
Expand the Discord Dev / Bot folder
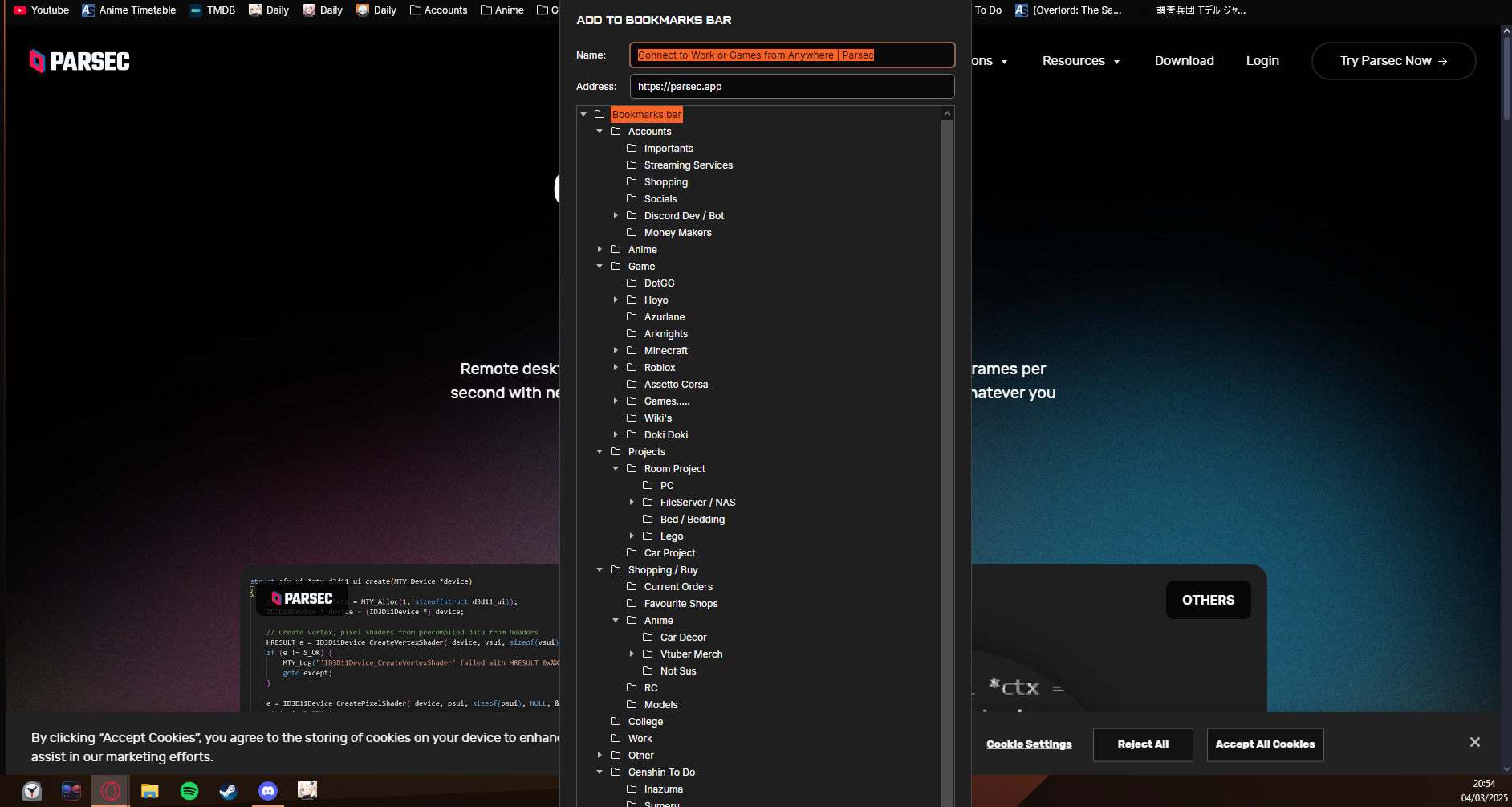[616, 216]
